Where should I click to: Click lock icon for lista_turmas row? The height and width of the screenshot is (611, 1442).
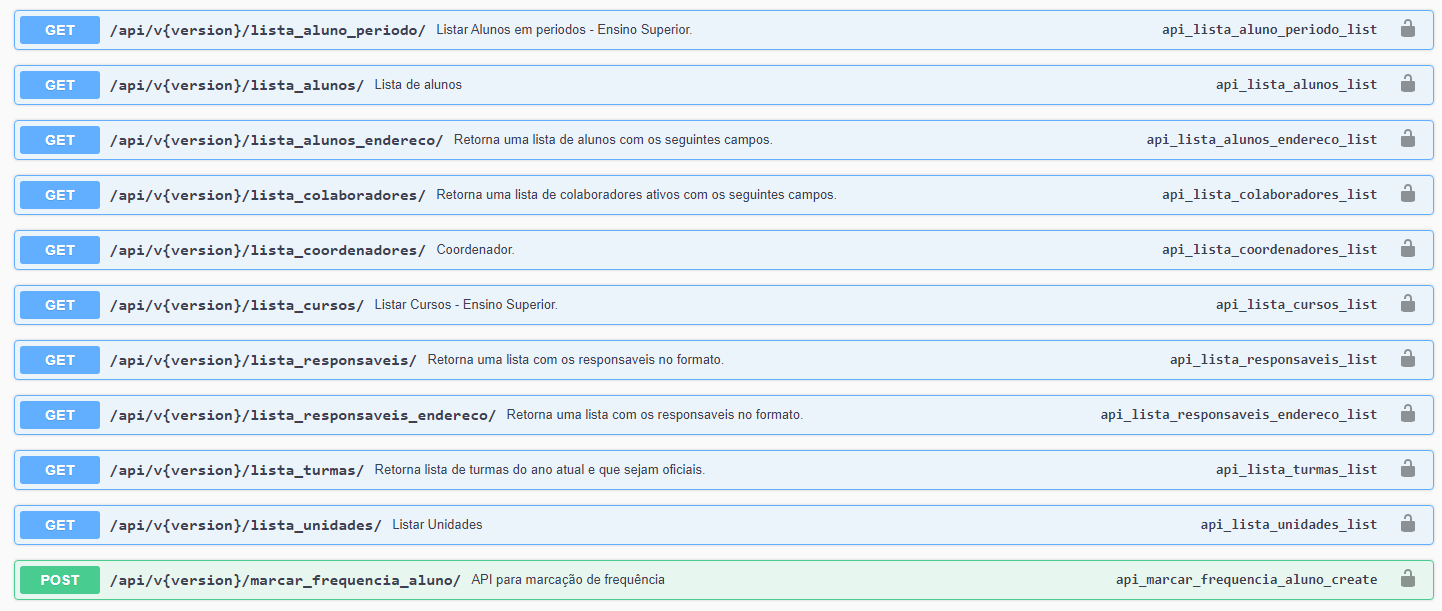point(1407,469)
